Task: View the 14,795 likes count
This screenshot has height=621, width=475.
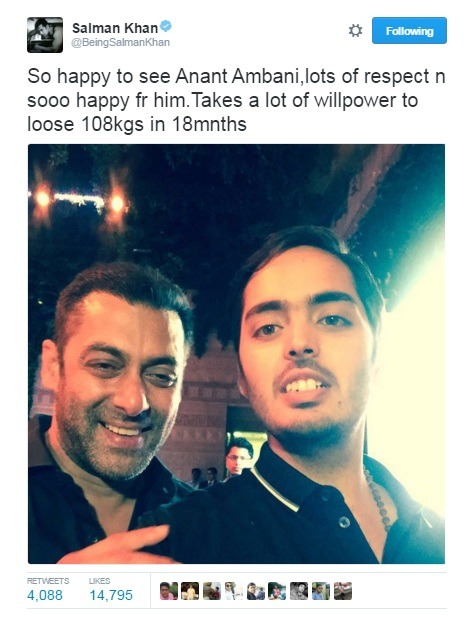Action: point(111,595)
